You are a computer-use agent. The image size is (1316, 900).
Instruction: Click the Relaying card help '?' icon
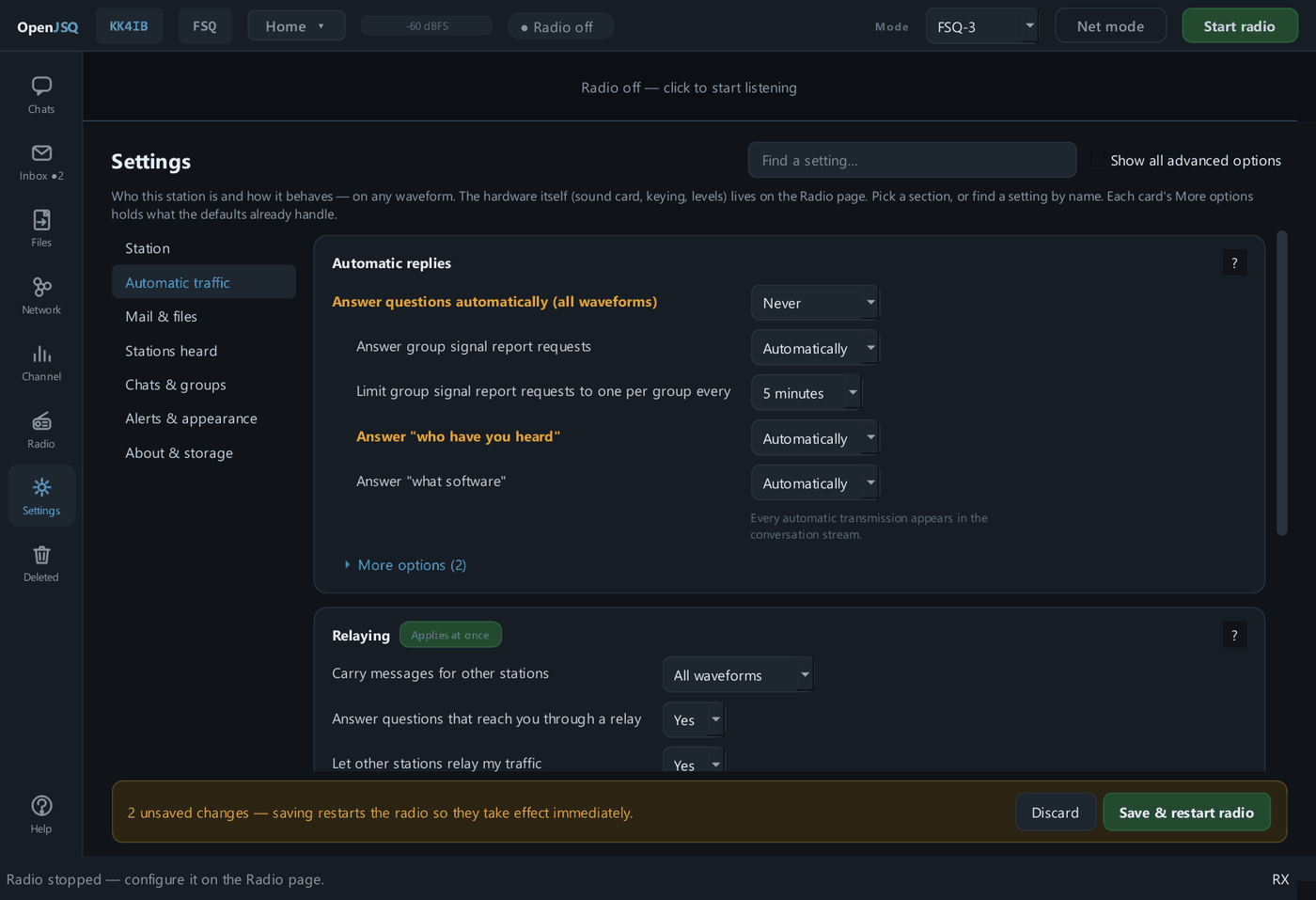point(1234,636)
